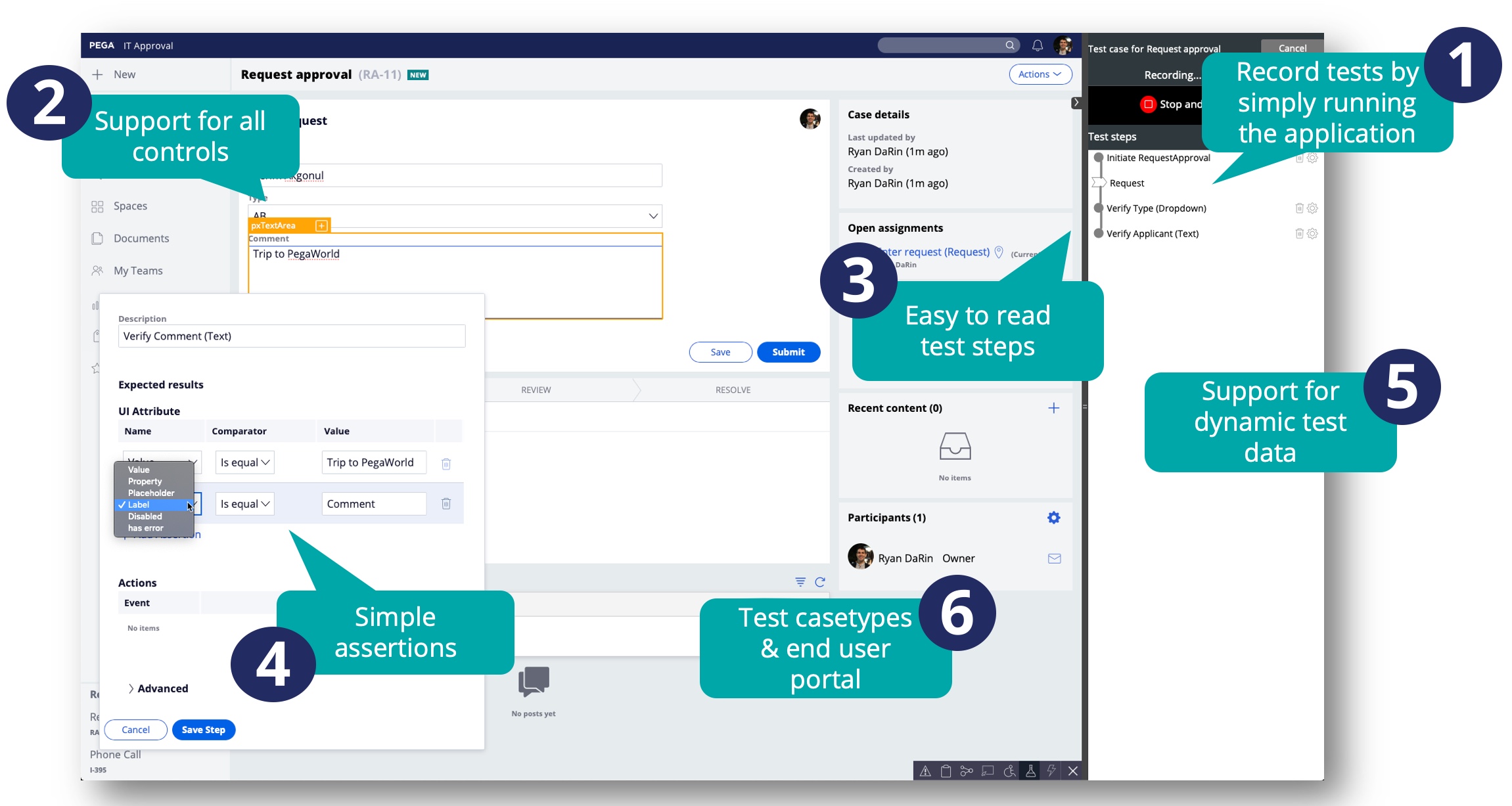This screenshot has width=1512, height=806.
Task: Open accessibility wheelchair icon in toolbar
Action: (x=1010, y=771)
